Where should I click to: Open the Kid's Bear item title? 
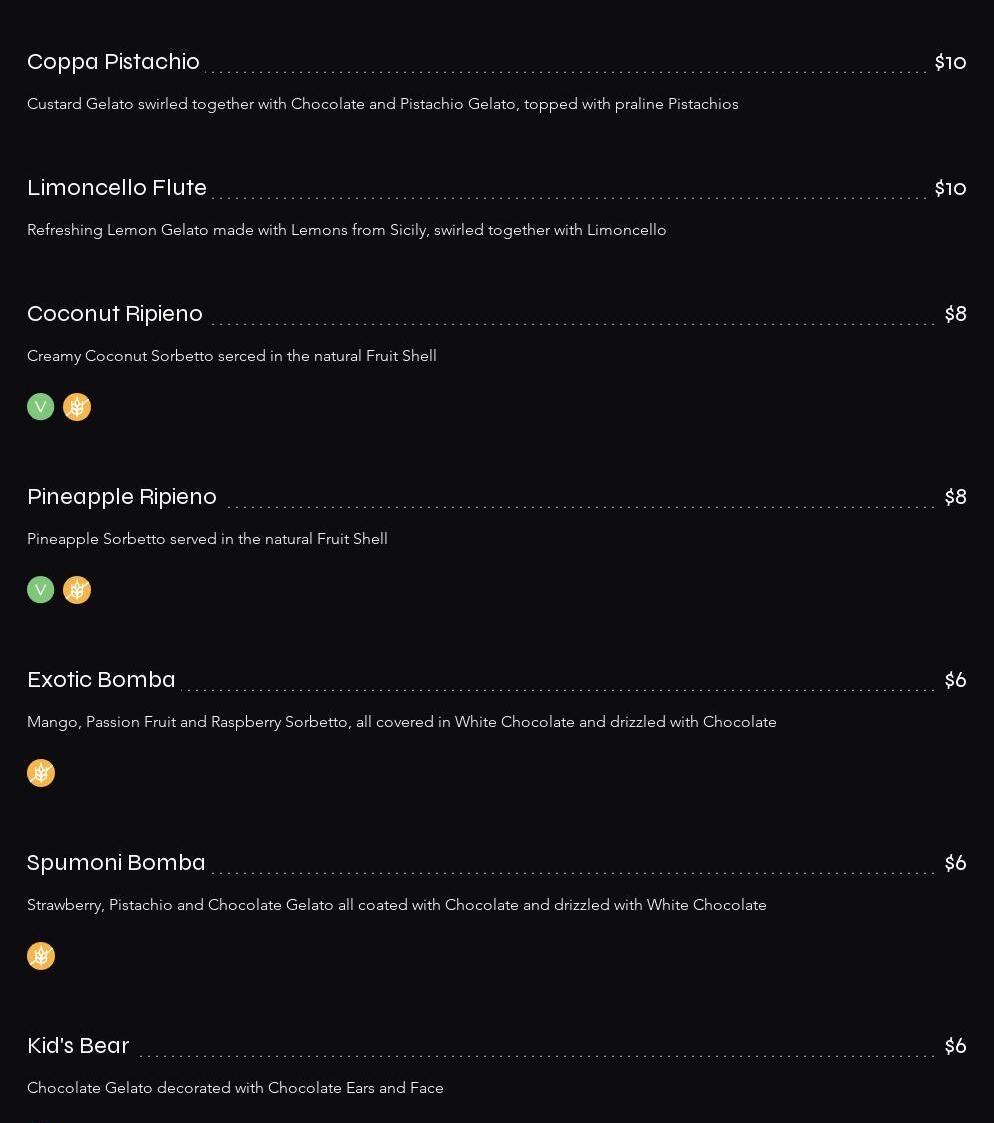78,1046
